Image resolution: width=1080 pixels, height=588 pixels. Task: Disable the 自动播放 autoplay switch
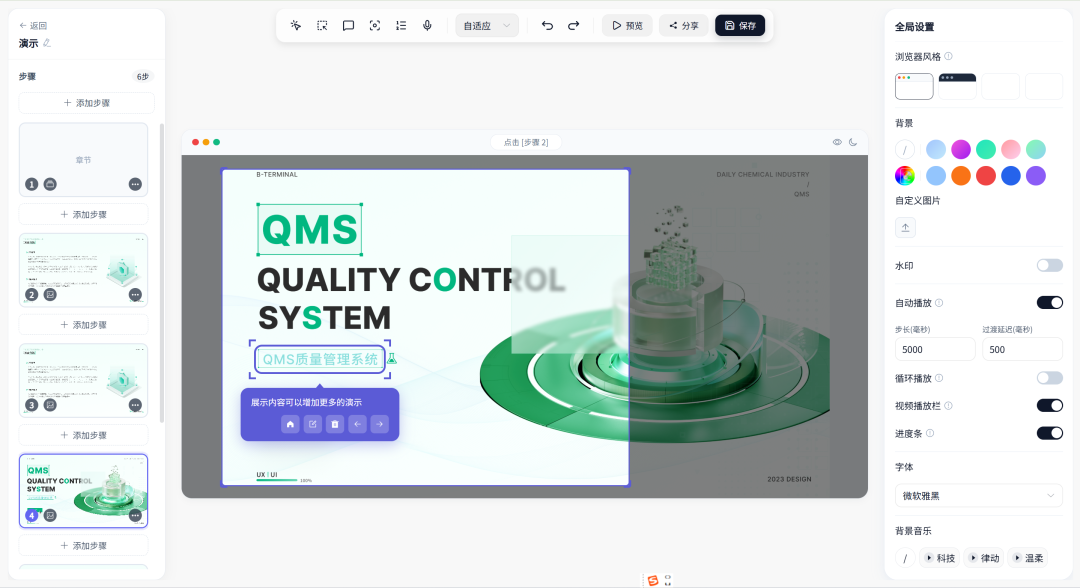1050,302
